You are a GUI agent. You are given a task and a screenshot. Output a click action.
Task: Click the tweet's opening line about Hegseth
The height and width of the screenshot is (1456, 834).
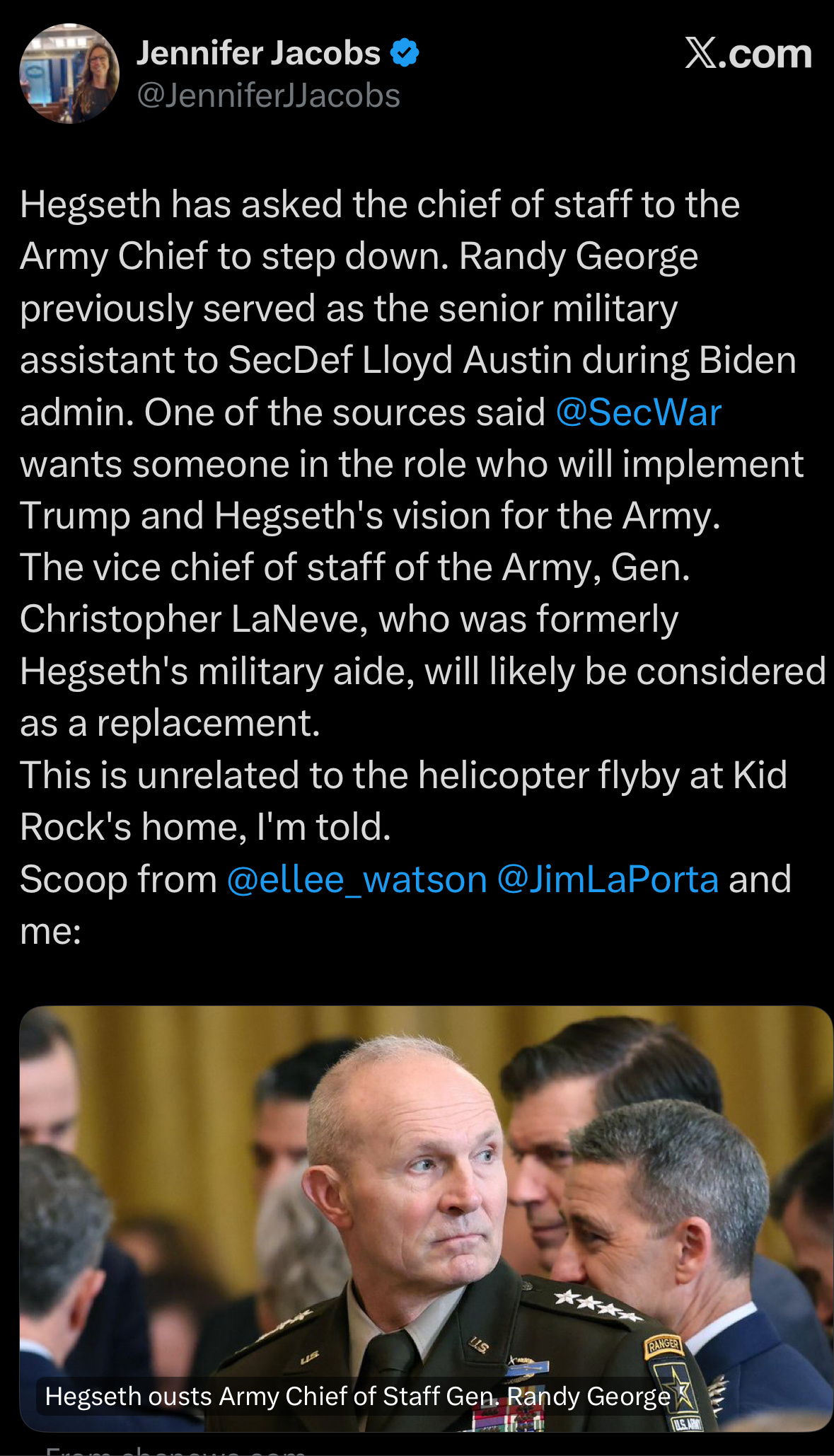click(x=380, y=204)
